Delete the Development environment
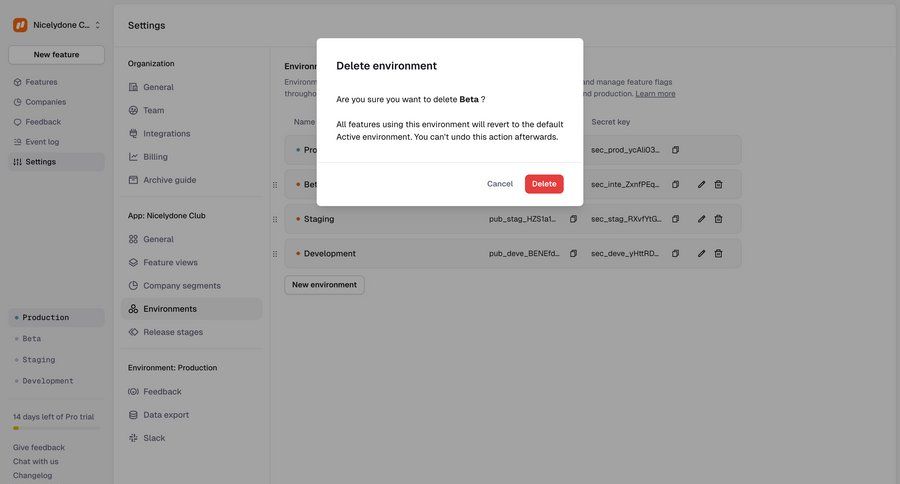Screen dimensions: 900x484 click(x=718, y=253)
